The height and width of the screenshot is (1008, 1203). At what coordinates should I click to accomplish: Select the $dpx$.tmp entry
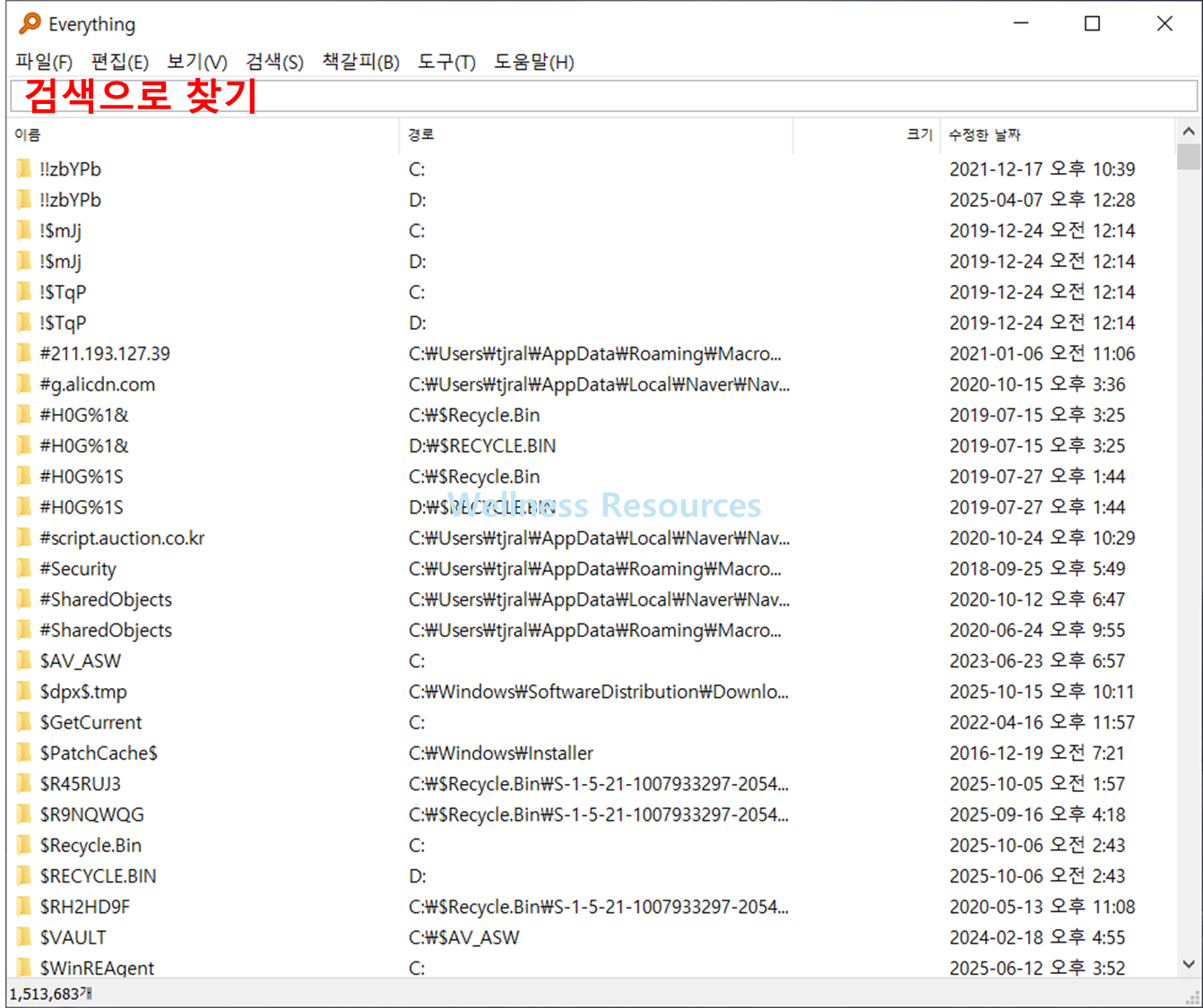point(83,691)
